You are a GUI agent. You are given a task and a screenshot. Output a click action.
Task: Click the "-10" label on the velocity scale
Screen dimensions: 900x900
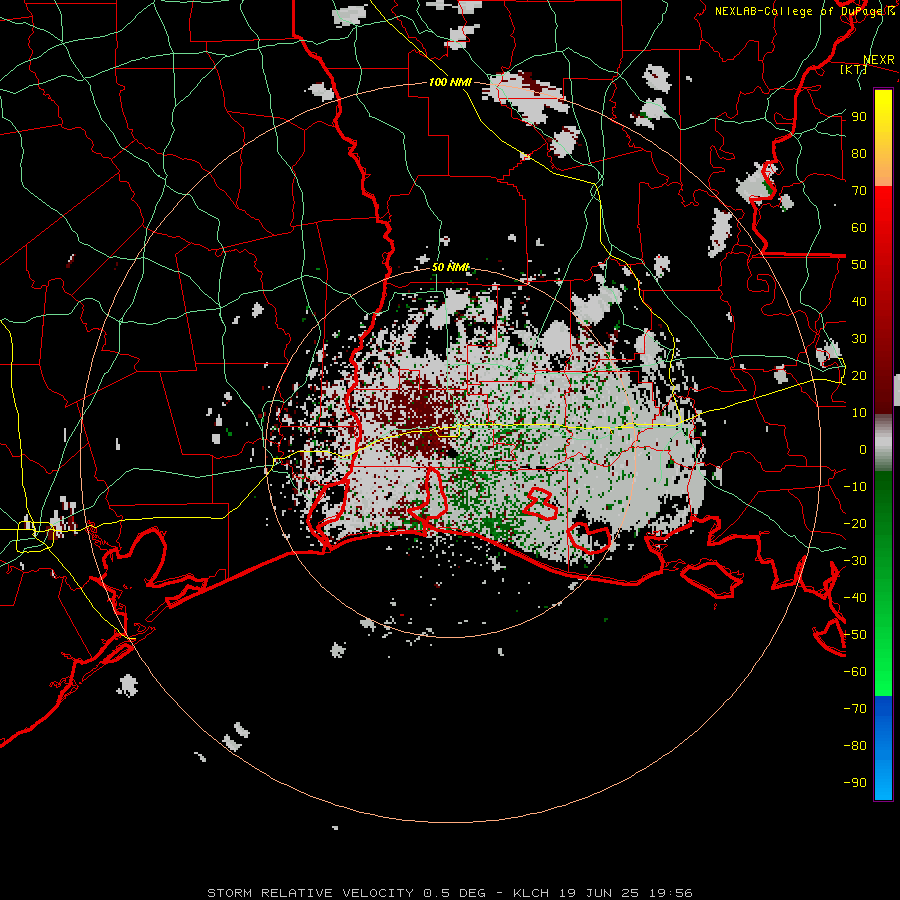click(x=855, y=487)
